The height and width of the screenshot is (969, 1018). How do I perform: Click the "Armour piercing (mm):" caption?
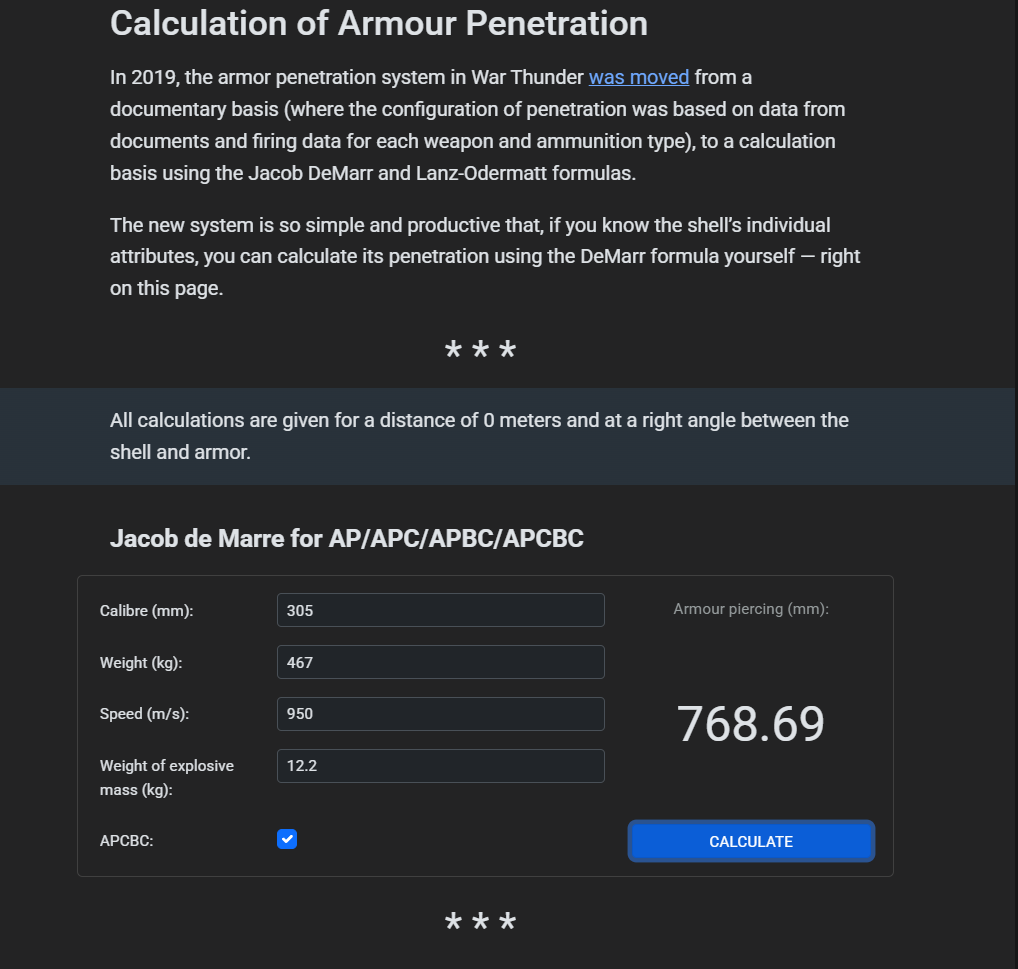750,608
